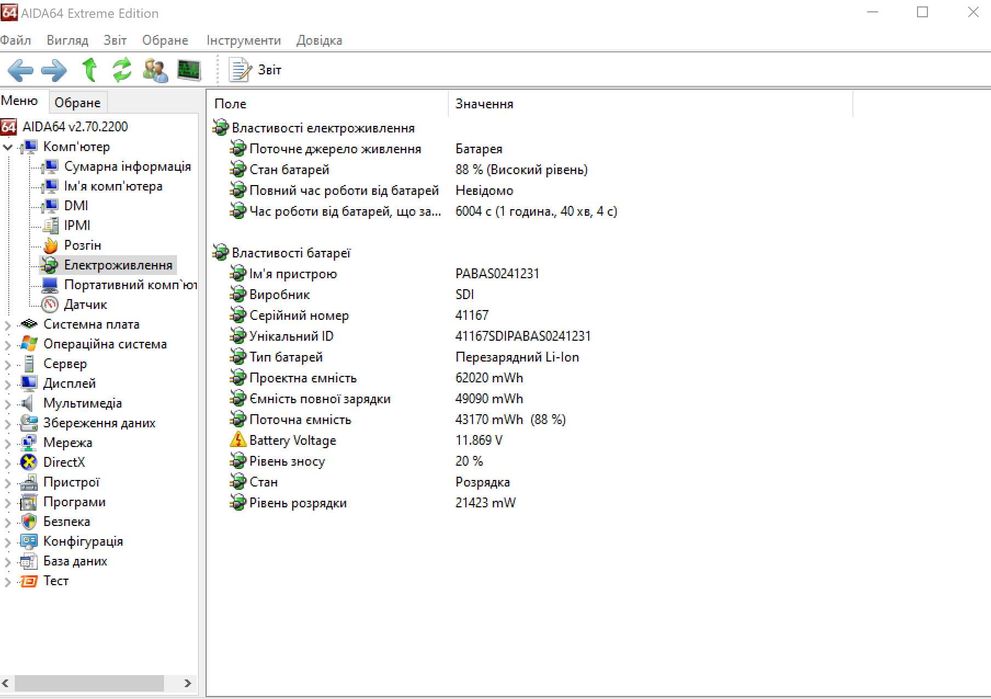Screen dimensions: 991x699
Task: Click the Безпека shield icon
Action: coord(28,521)
